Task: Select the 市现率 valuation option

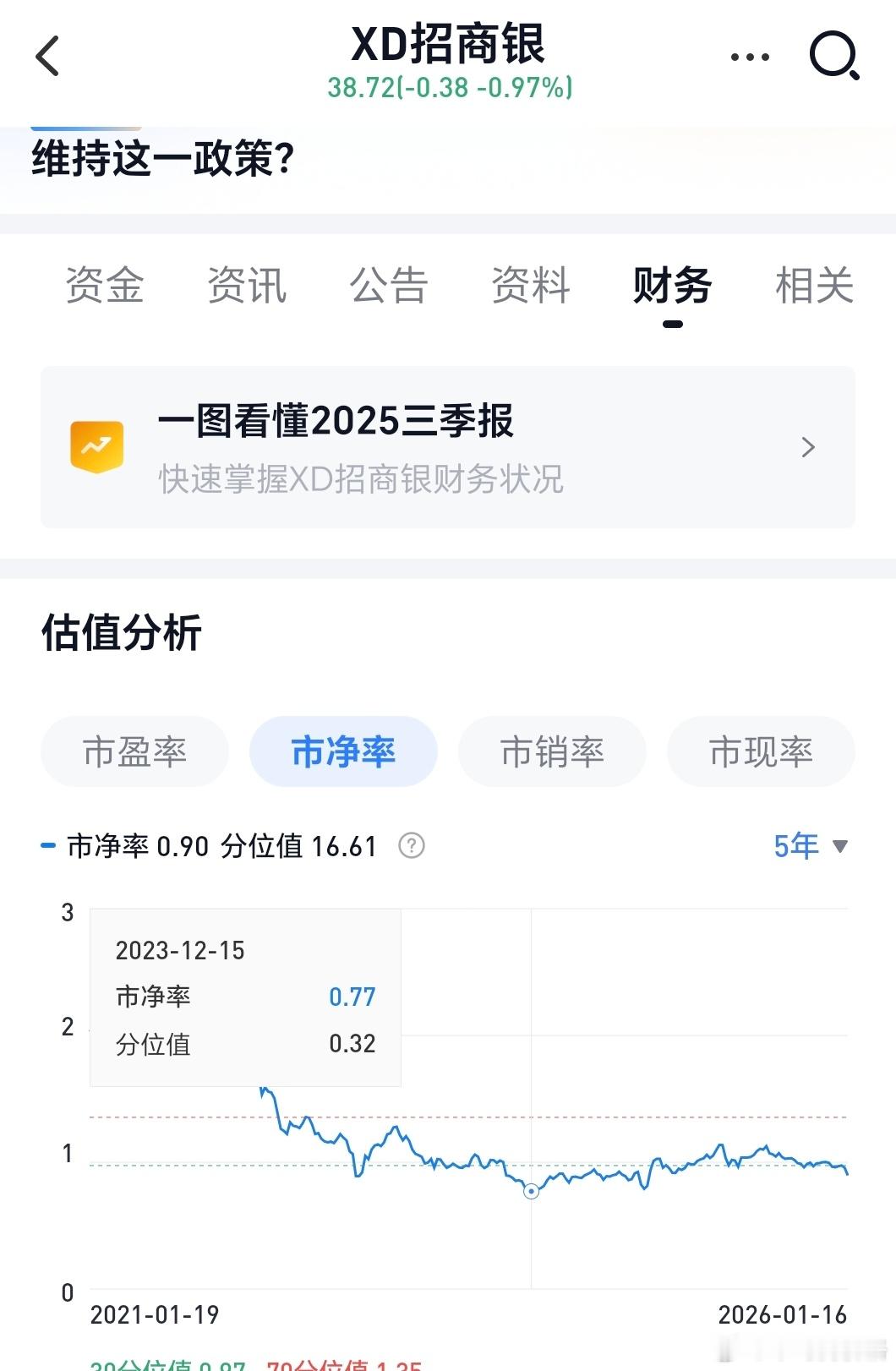Action: [x=761, y=751]
